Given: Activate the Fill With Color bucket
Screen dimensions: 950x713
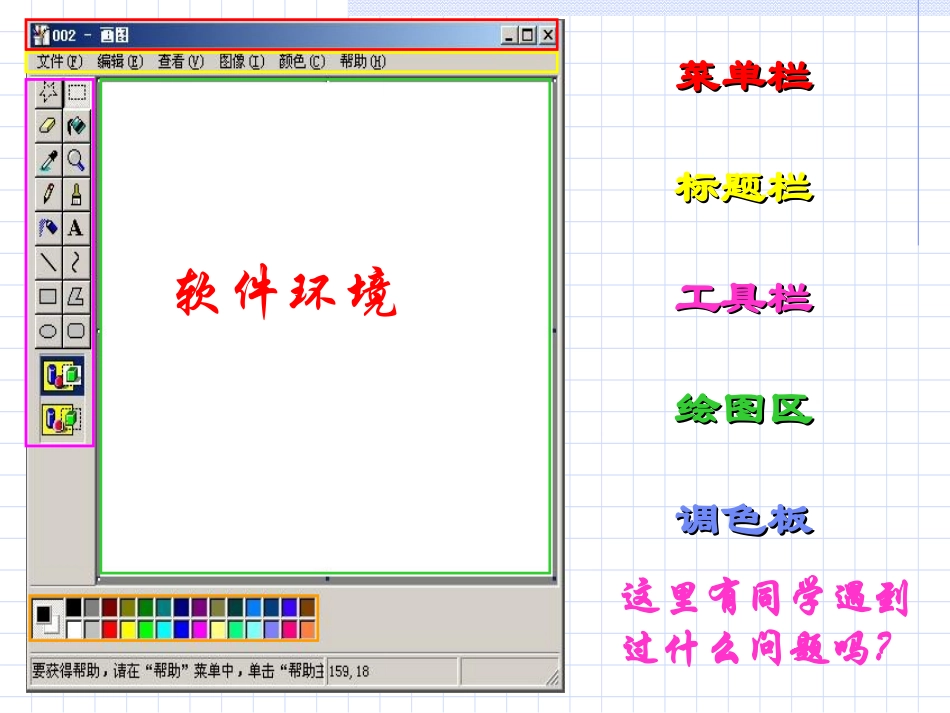Looking at the screenshot, I should click(76, 126).
